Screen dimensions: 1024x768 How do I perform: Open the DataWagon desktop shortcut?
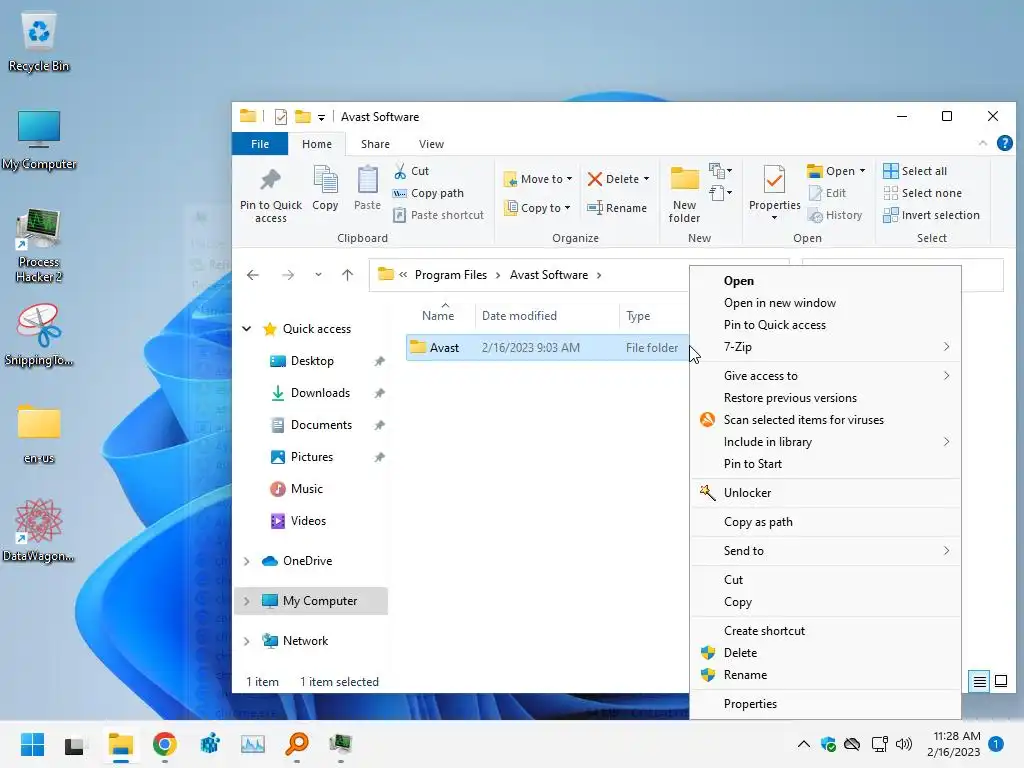(x=39, y=530)
